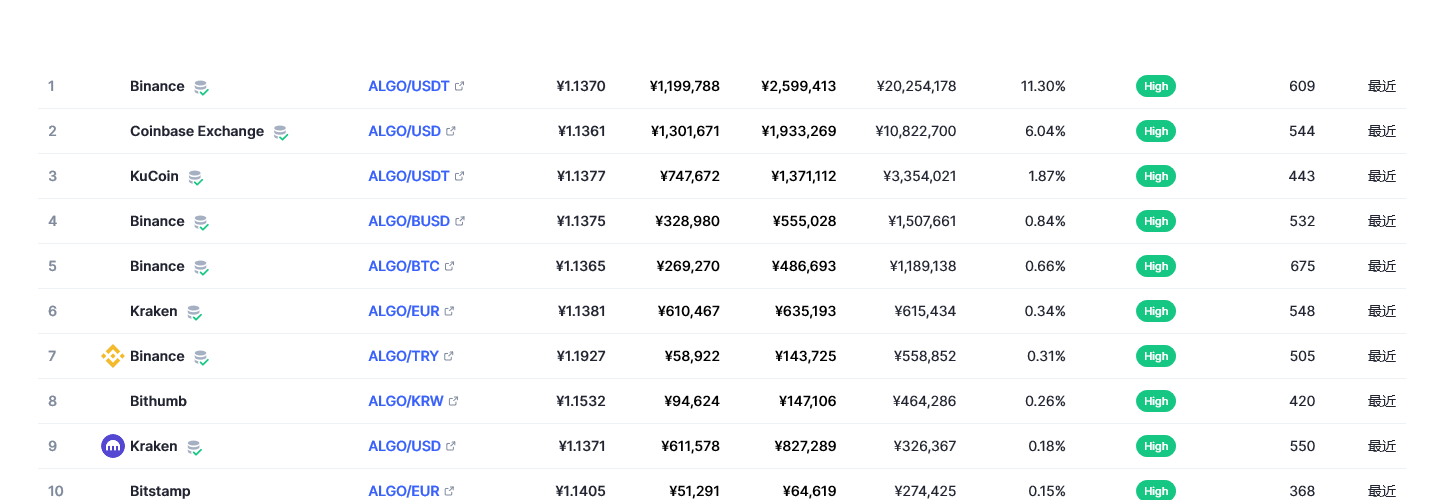Click price ¥1.1370 in row 1

[x=581, y=86]
